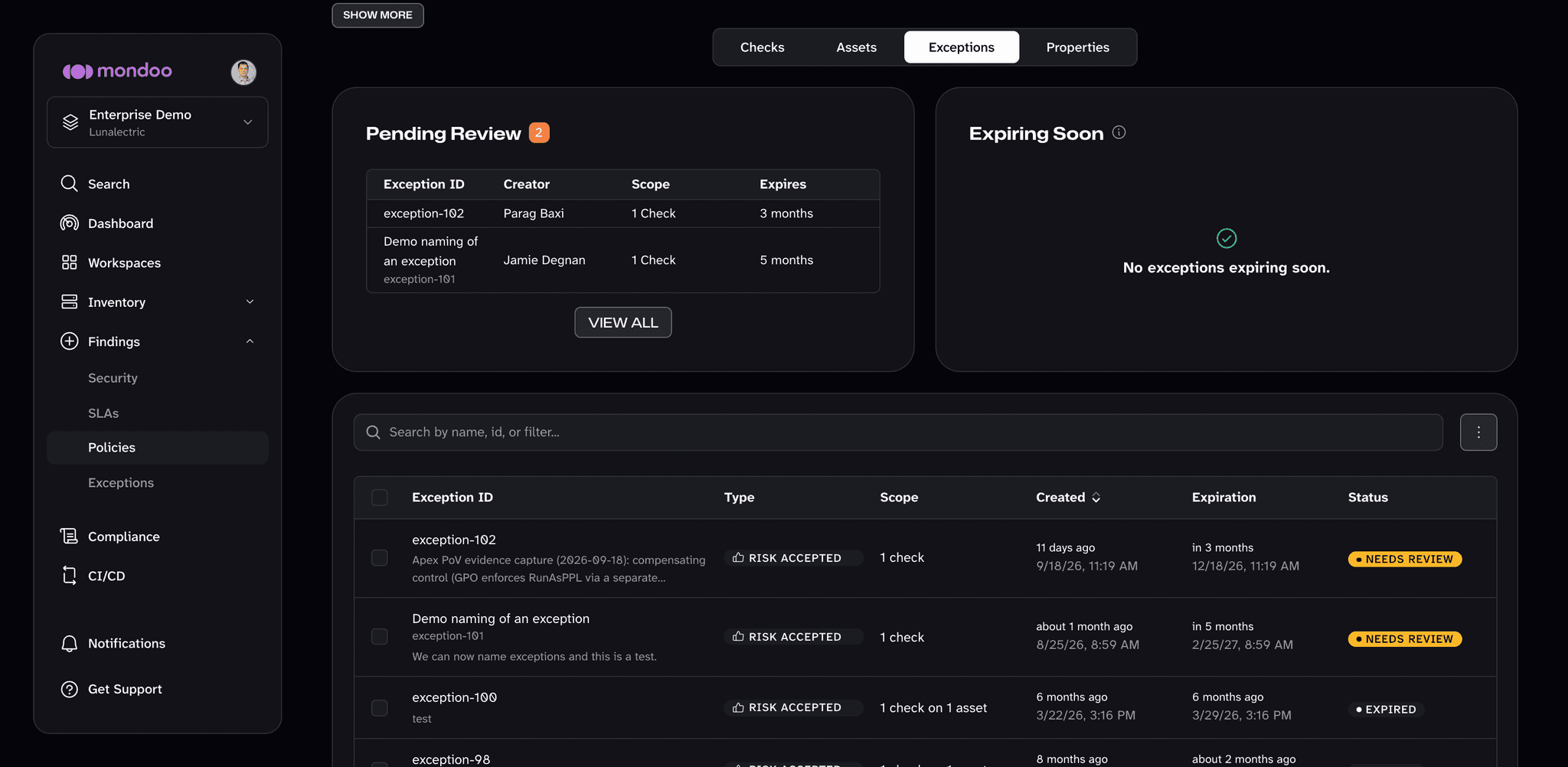This screenshot has width=1568, height=767.
Task: Click RISK ACCEPTED tag on exception-100 row
Action: click(793, 707)
